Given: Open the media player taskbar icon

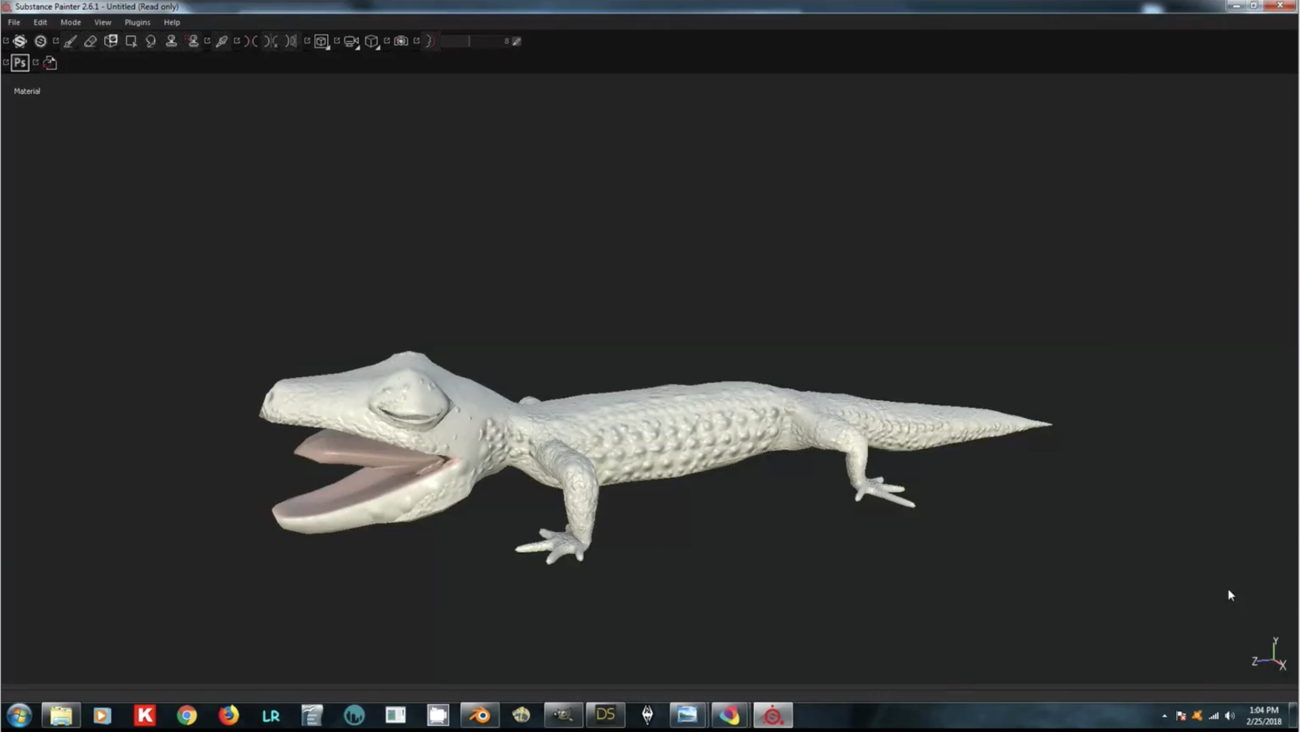Looking at the screenshot, I should pyautogui.click(x=102, y=715).
